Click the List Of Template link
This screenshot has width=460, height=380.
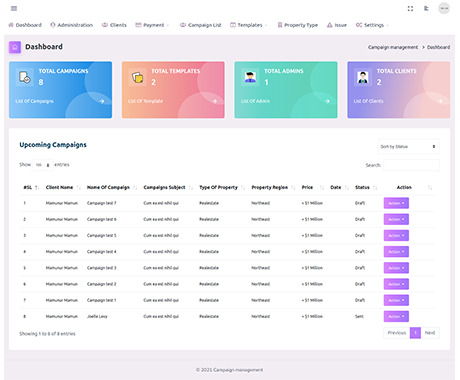pyautogui.click(x=146, y=101)
